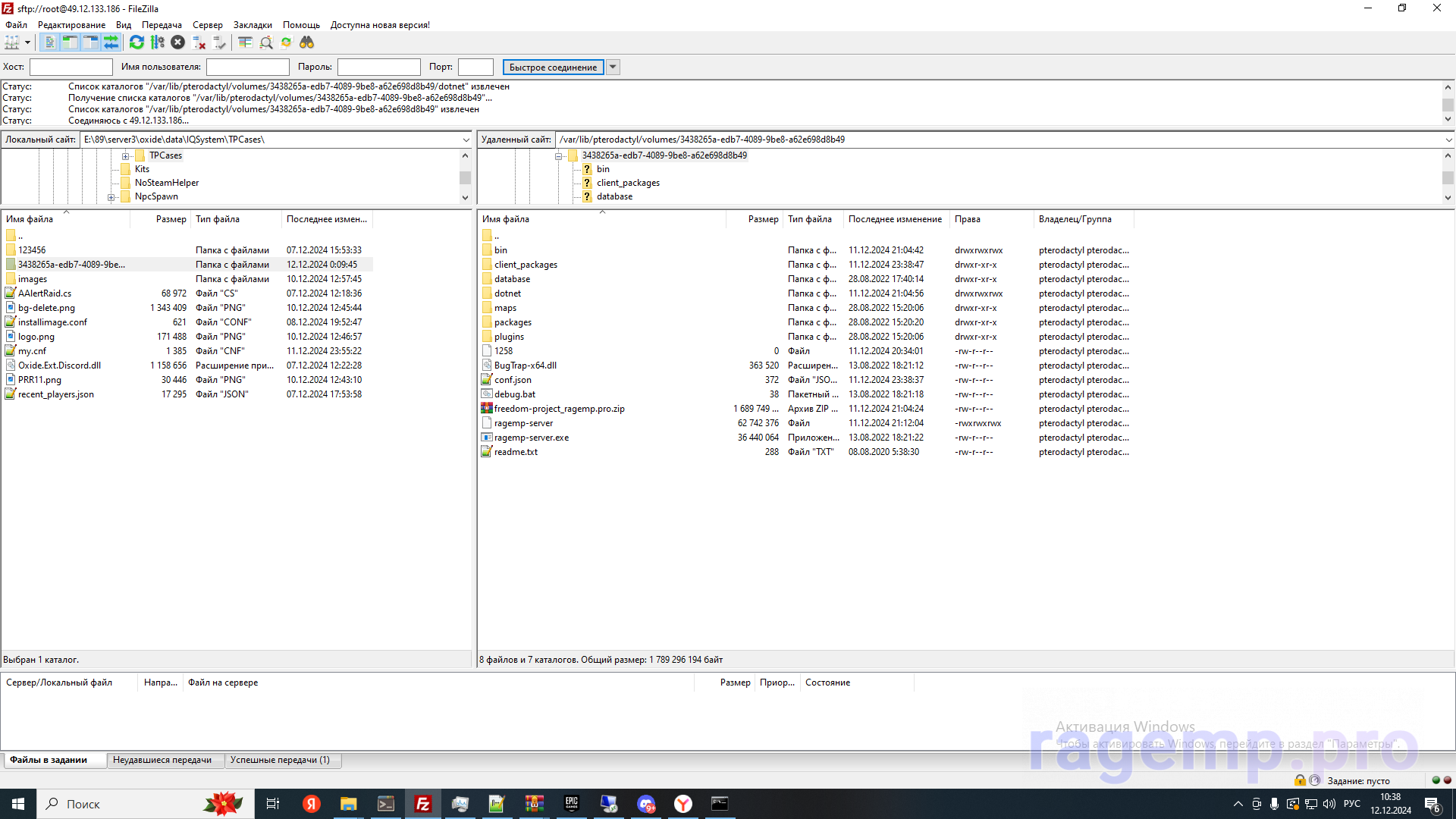Screen dimensions: 1456x819
Task: Open the Помощь menu
Action: (x=301, y=25)
